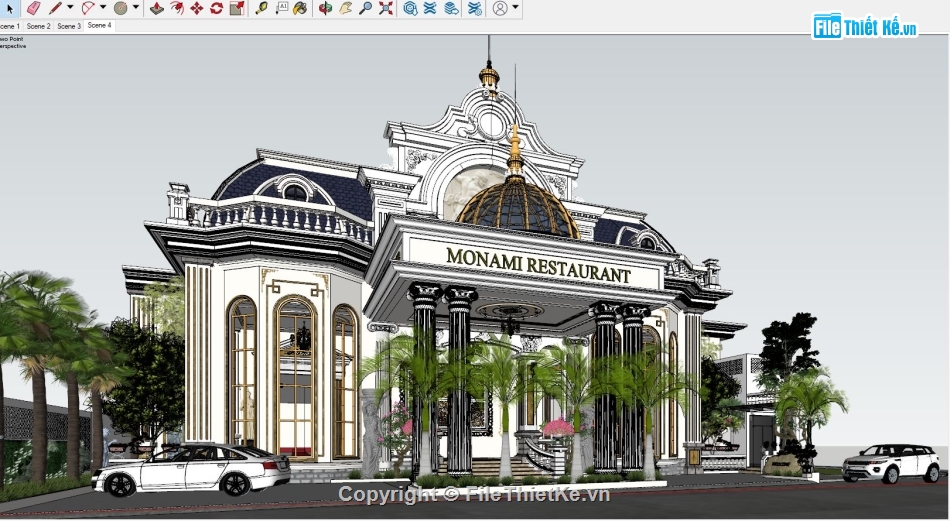950x521 pixels.
Task: Click the white SUV model
Action: [890, 463]
